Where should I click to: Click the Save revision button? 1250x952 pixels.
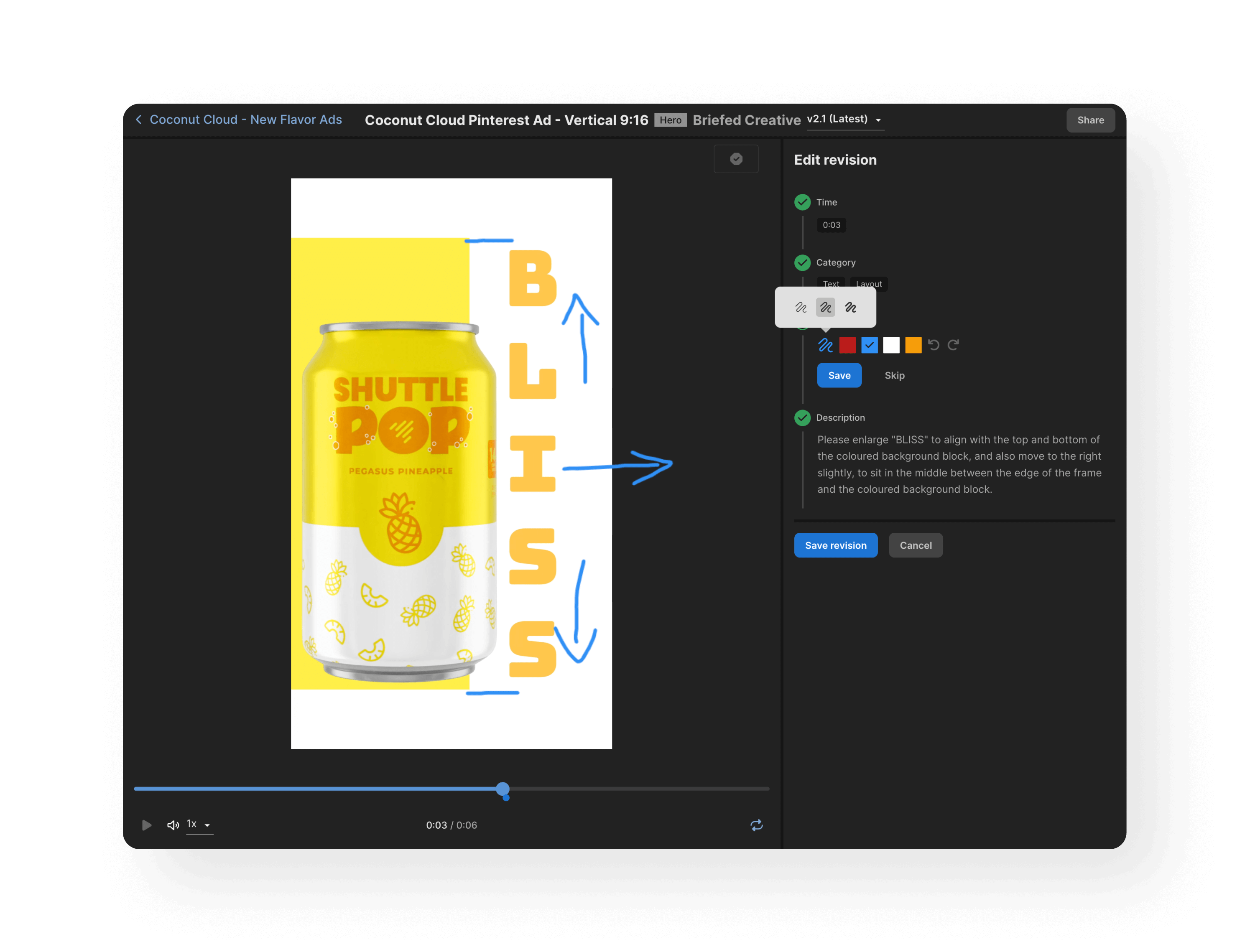[836, 545]
